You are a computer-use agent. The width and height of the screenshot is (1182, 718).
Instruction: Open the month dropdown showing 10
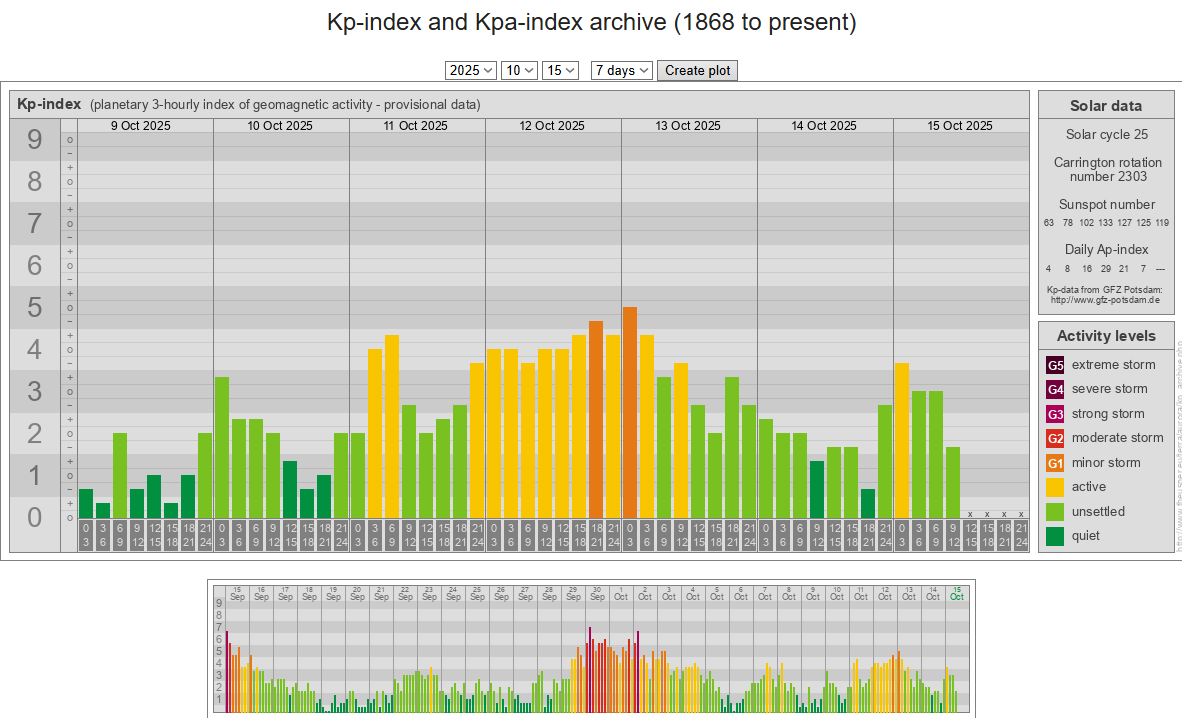click(519, 70)
